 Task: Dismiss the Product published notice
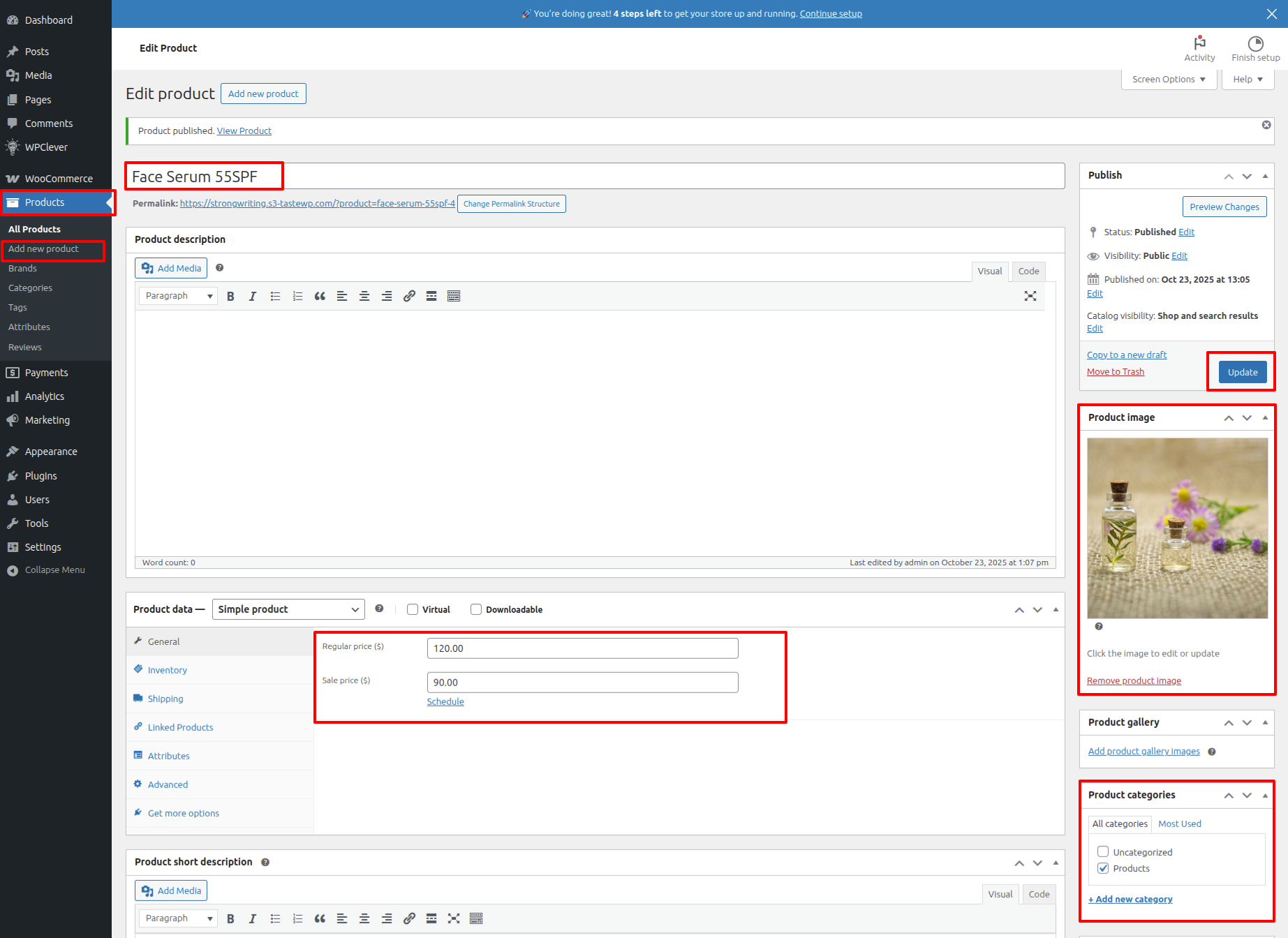(1266, 125)
